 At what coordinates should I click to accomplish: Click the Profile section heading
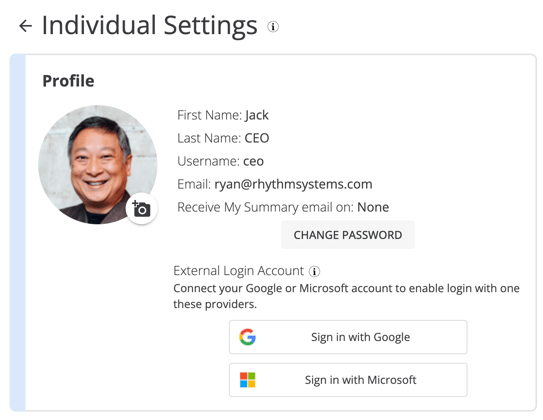click(68, 81)
